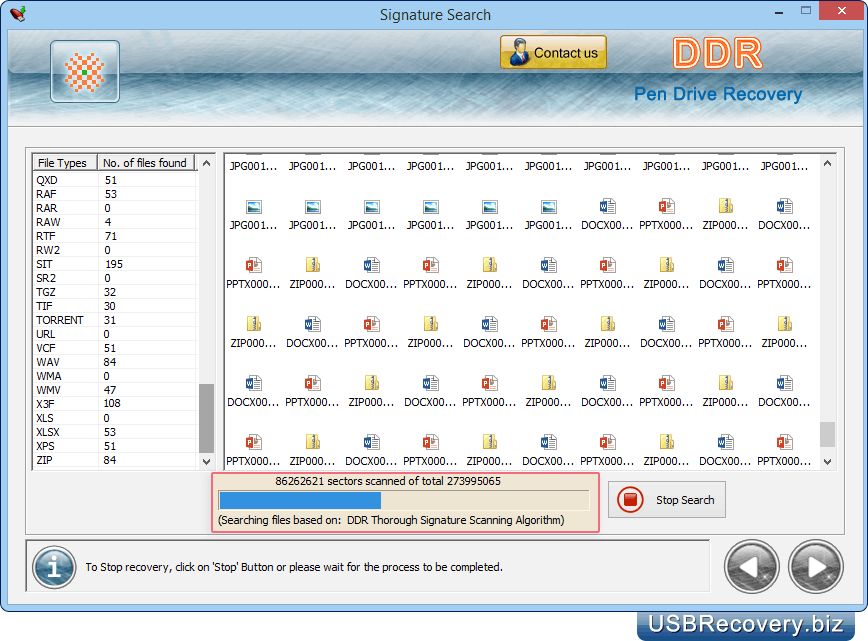Select the RW2 file type row
Screen dimensions: 868x641
115,250
